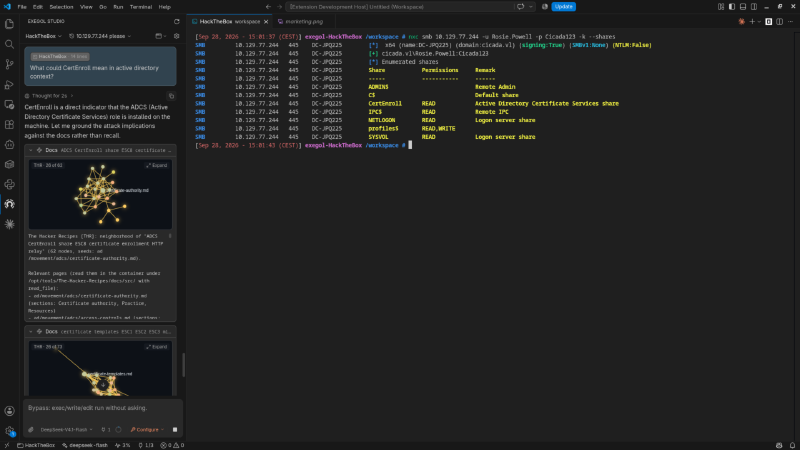800x450 pixels.
Task: Open the DeepSeek-V4.1-Flash model dropdown
Action: (66, 430)
